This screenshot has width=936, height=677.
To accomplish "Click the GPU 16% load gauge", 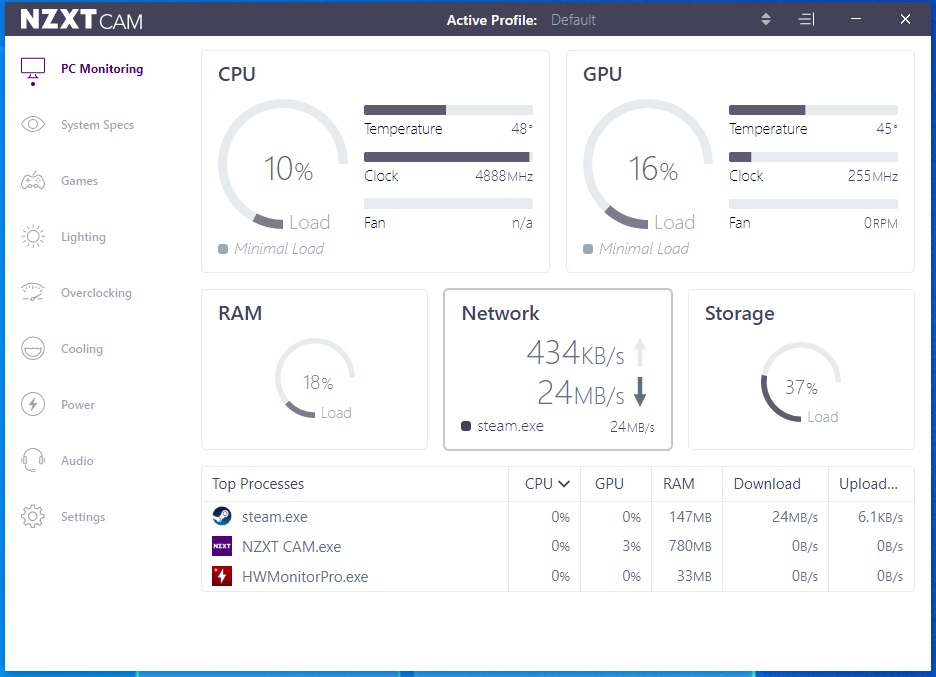I will 648,164.
